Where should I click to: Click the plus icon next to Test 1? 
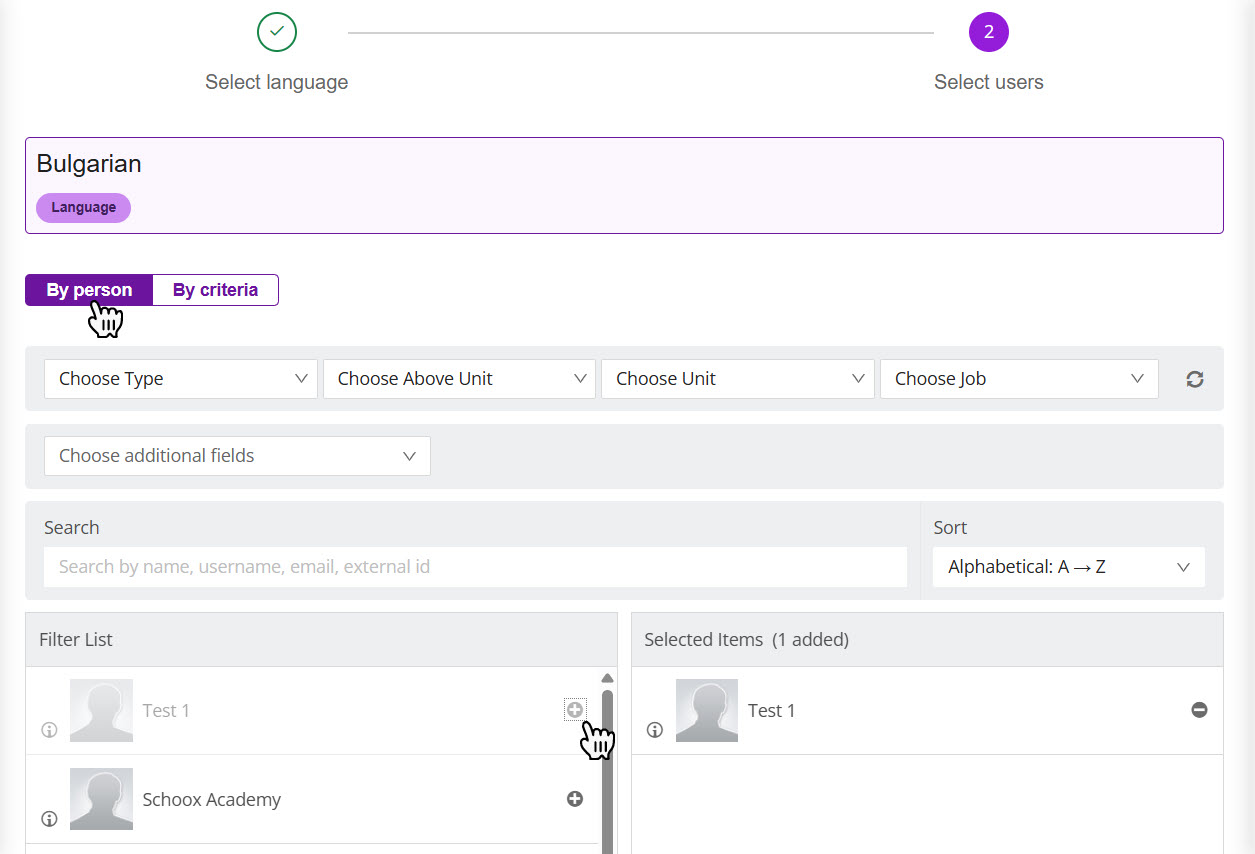(x=575, y=710)
